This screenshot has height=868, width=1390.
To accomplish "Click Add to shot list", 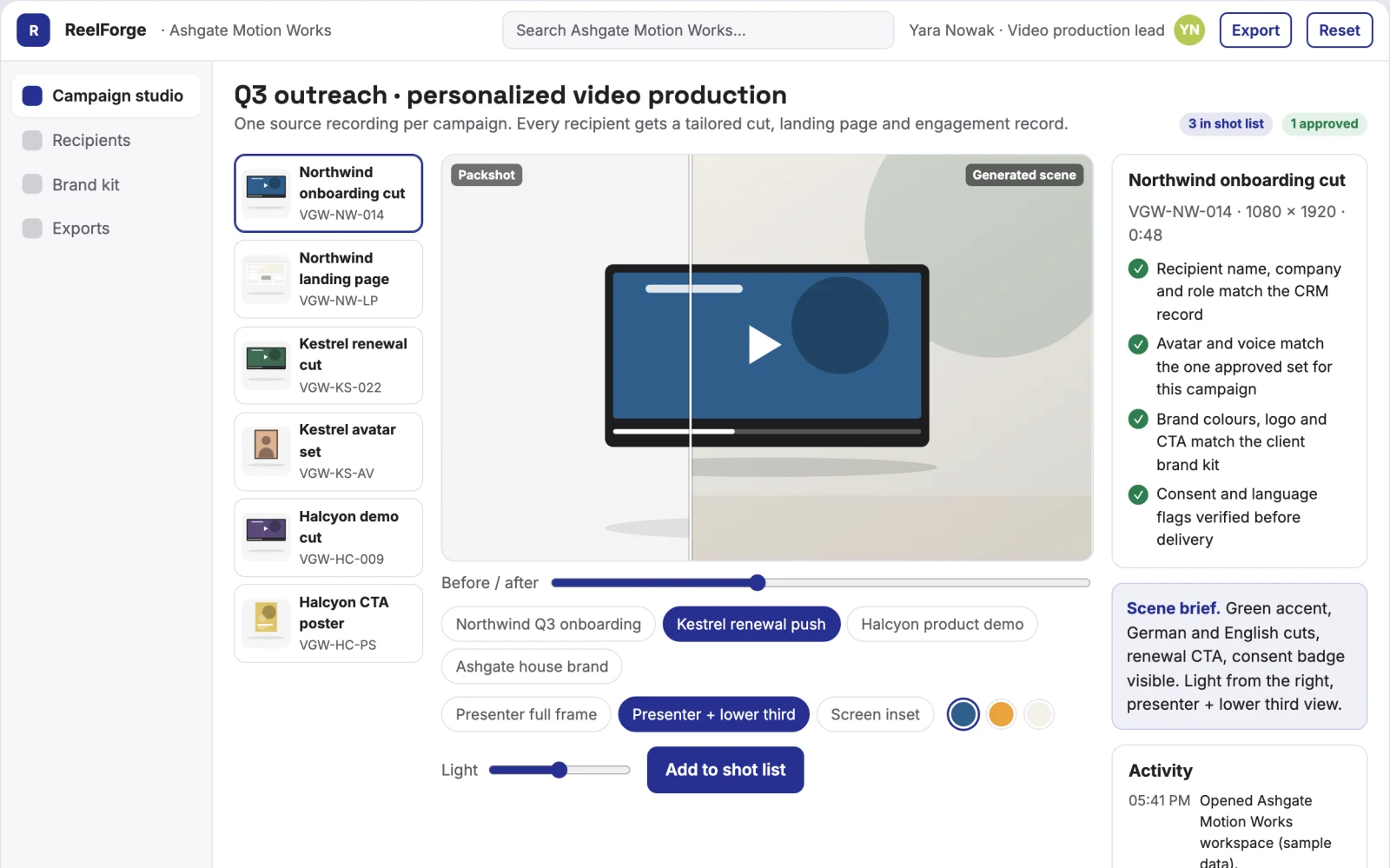I will pyautogui.click(x=725, y=770).
